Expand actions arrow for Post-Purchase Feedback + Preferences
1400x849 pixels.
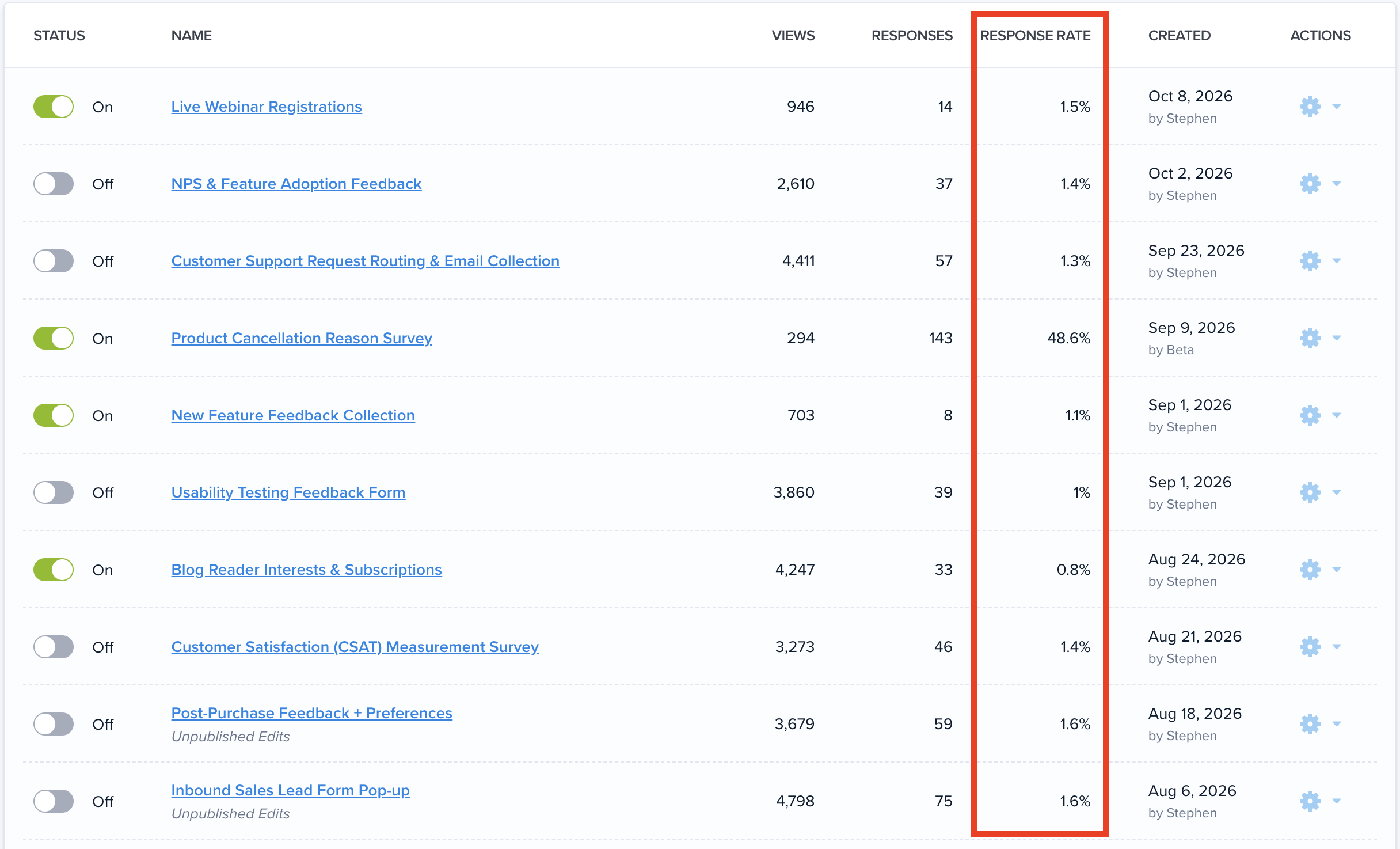[1337, 724]
